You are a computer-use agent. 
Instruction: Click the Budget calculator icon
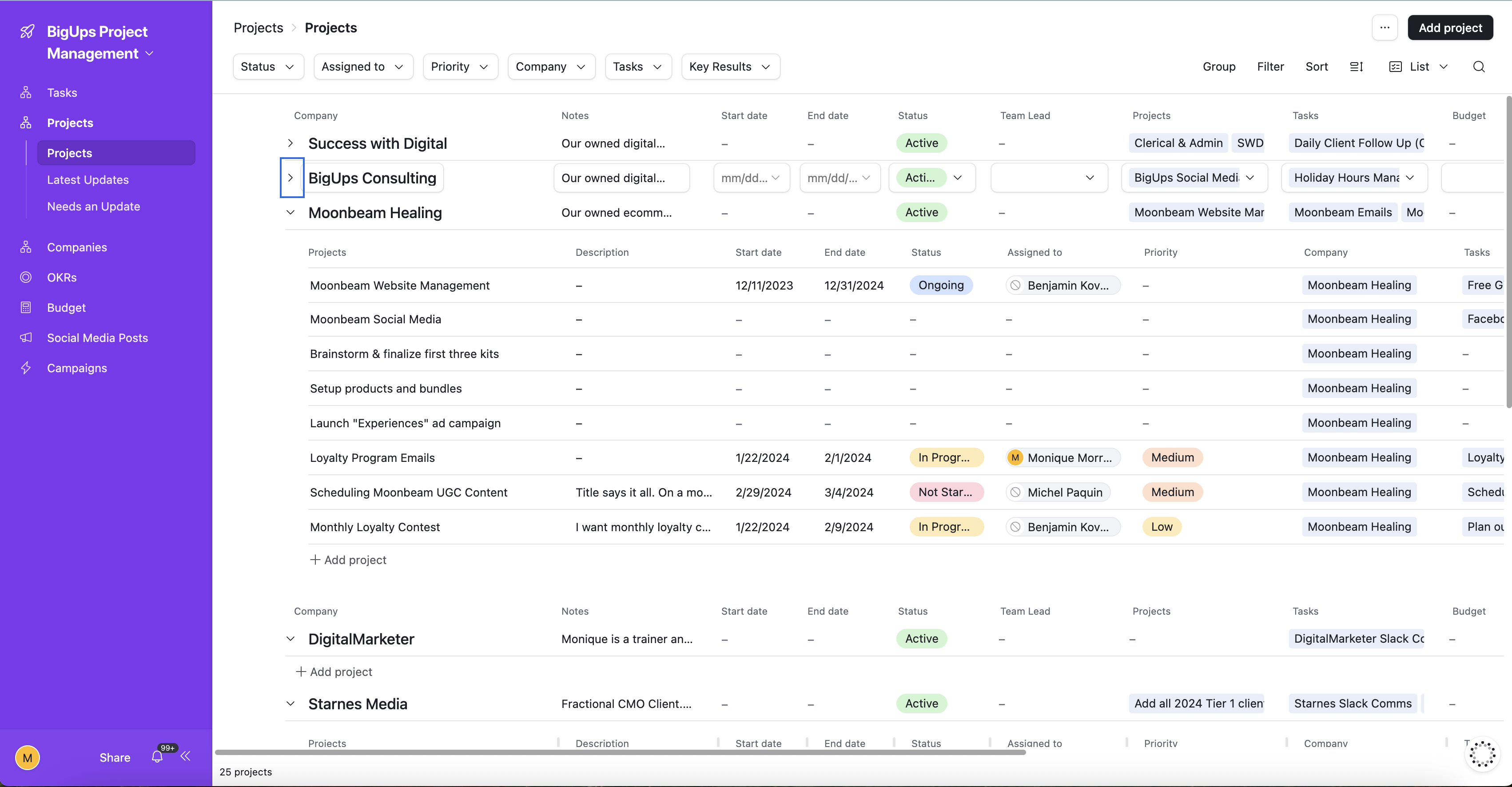[26, 307]
